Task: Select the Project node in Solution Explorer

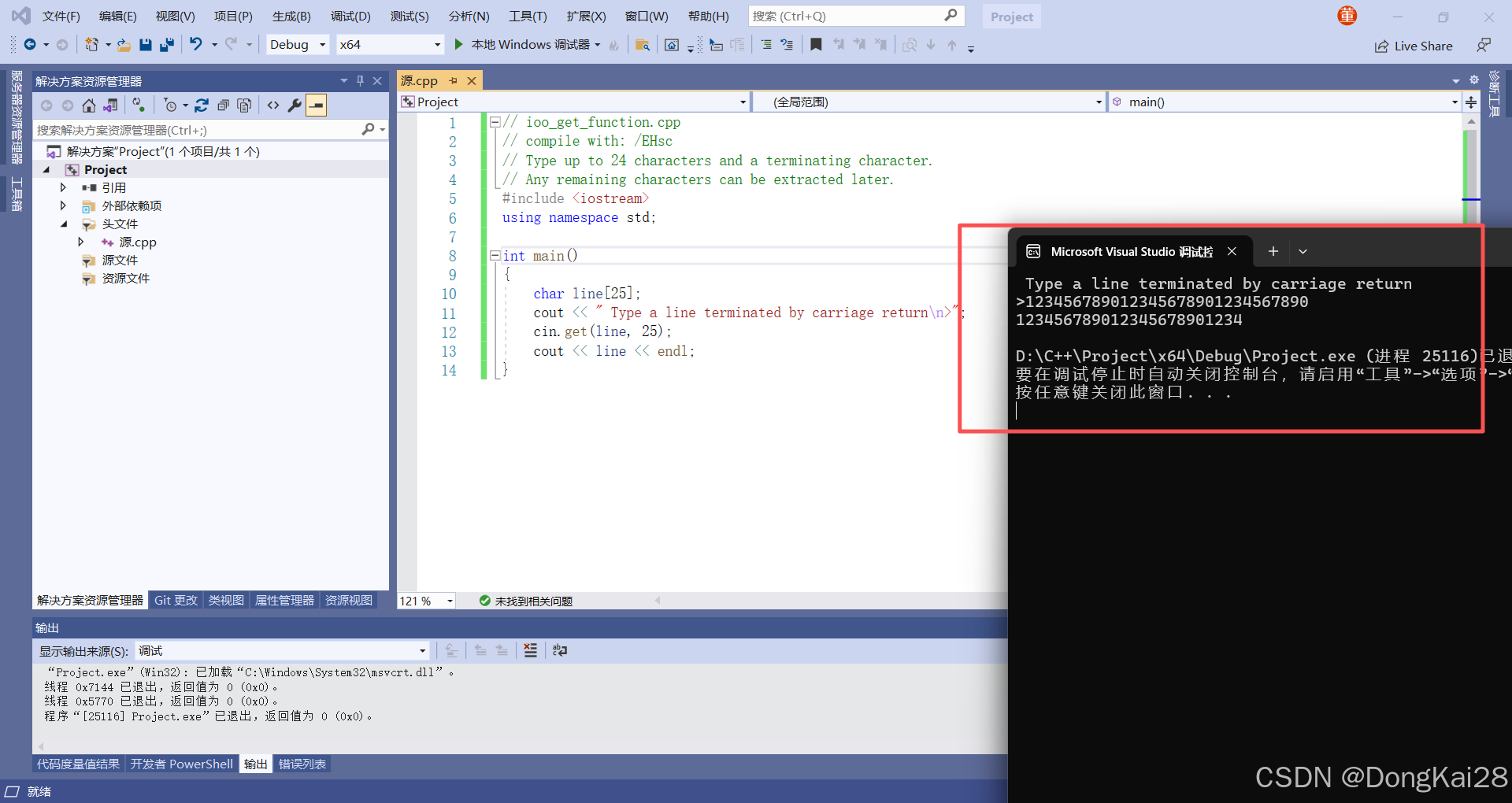Action: (106, 169)
